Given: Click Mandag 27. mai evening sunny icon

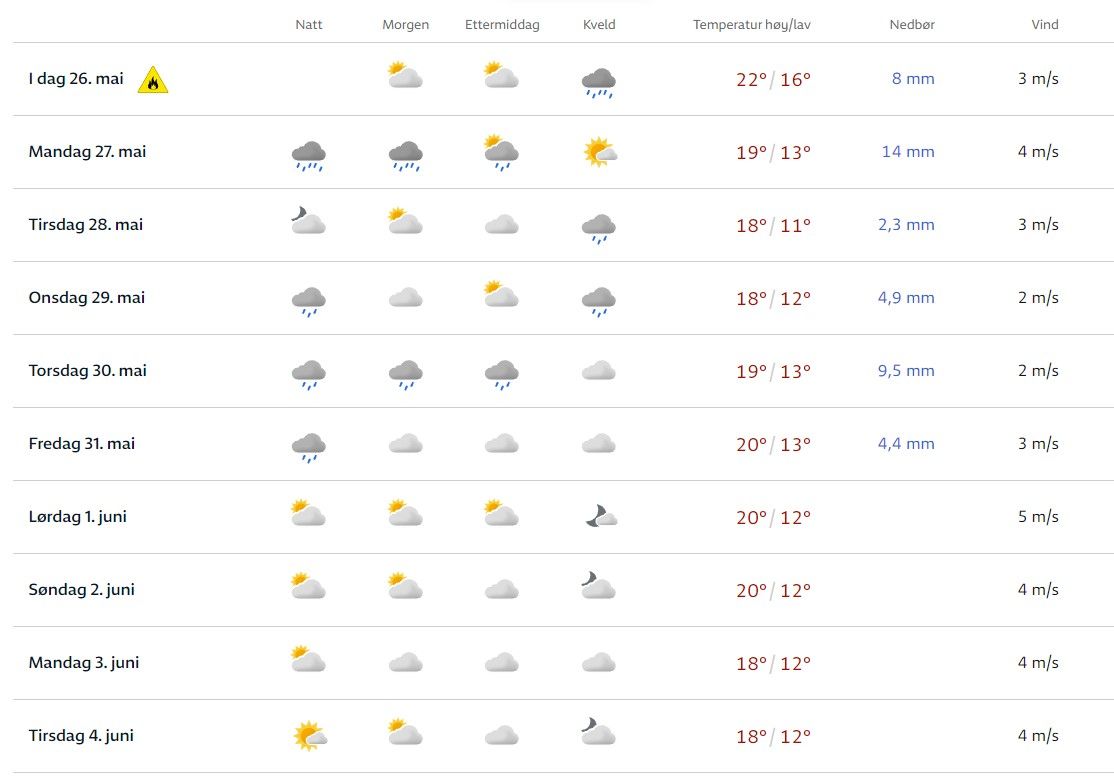Looking at the screenshot, I should (x=599, y=153).
